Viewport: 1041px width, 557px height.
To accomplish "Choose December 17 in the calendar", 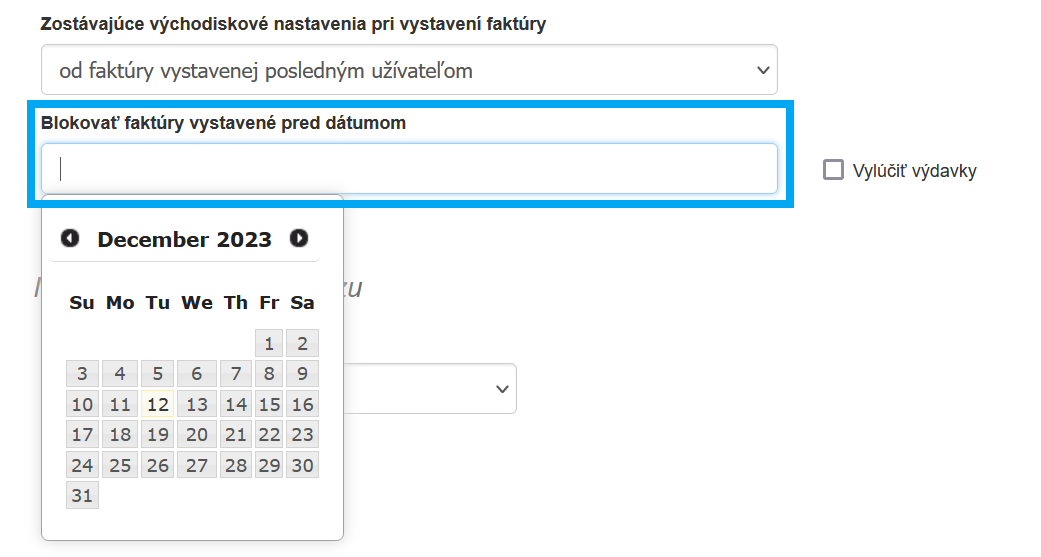I will pyautogui.click(x=82, y=435).
